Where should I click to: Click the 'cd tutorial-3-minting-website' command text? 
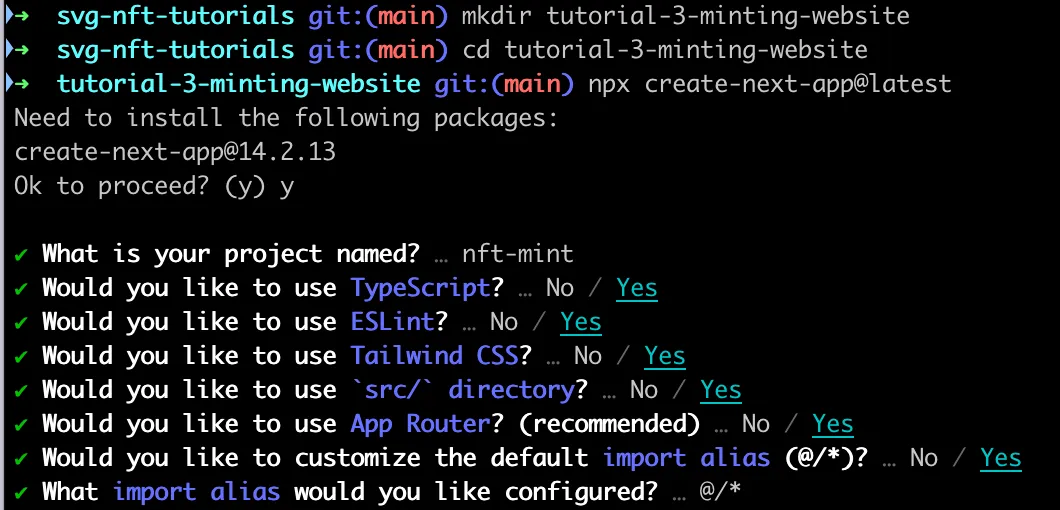(665, 49)
